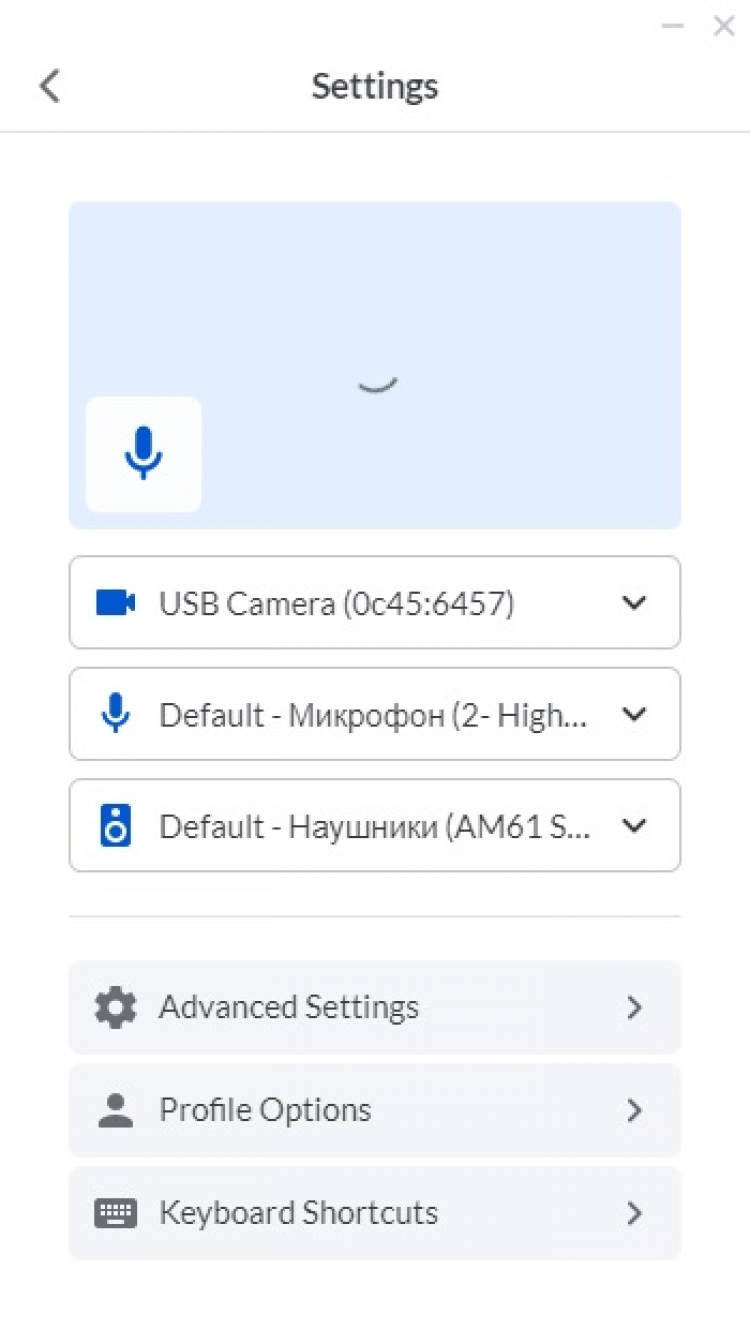Click the Profile Options person icon
Image resolution: width=750 pixels, height=1329 pixels.
point(115,1111)
